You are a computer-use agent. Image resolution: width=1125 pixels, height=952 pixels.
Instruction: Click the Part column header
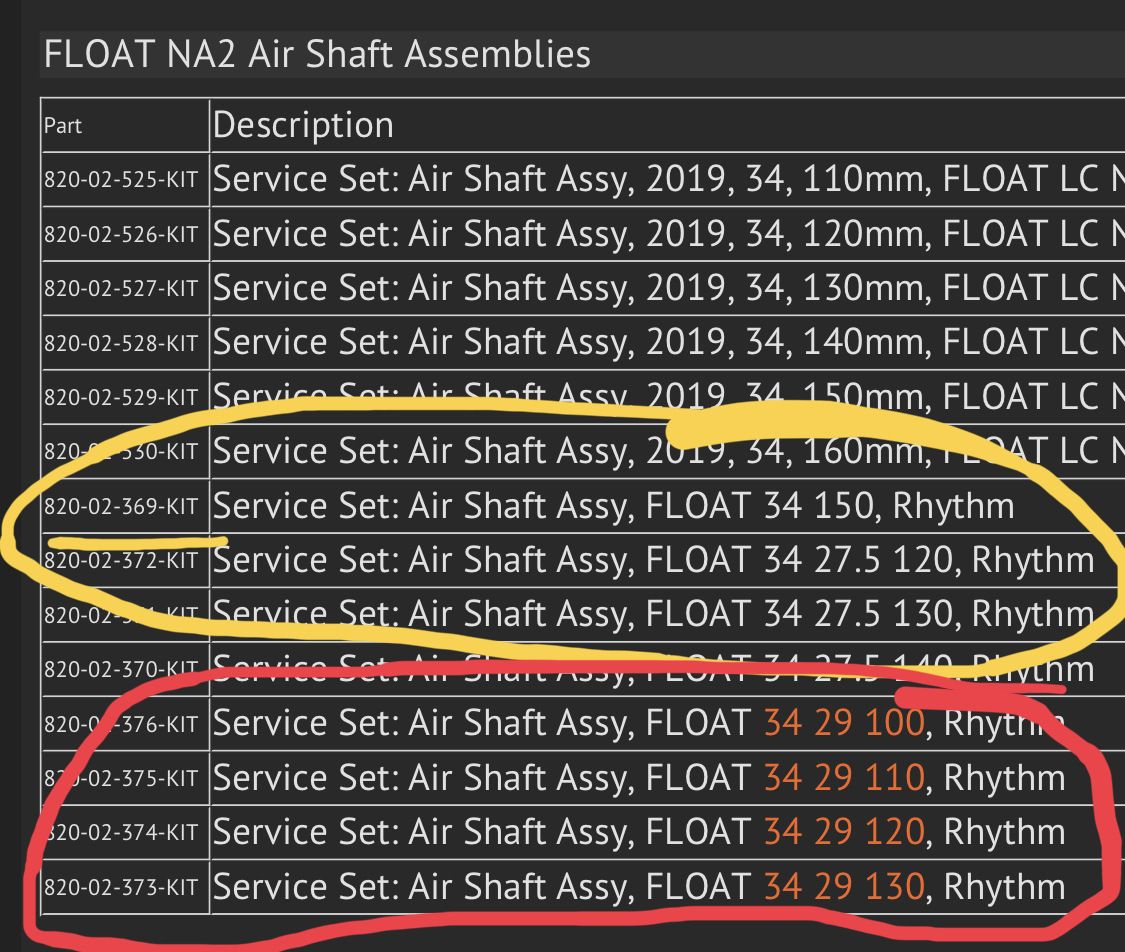(x=63, y=126)
